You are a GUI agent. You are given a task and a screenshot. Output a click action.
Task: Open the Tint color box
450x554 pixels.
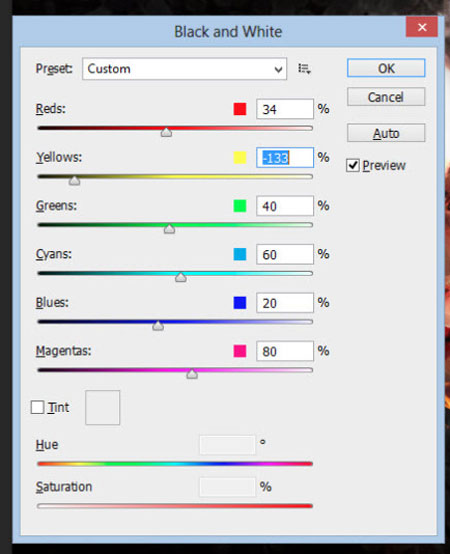pos(102,407)
